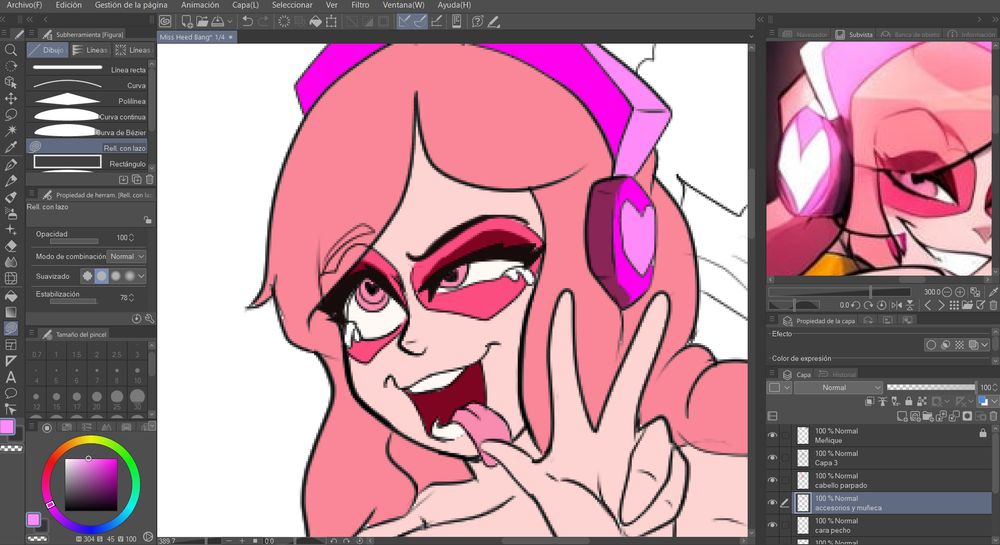
Task: Flip the Subvista image horizontally
Action: tap(896, 305)
